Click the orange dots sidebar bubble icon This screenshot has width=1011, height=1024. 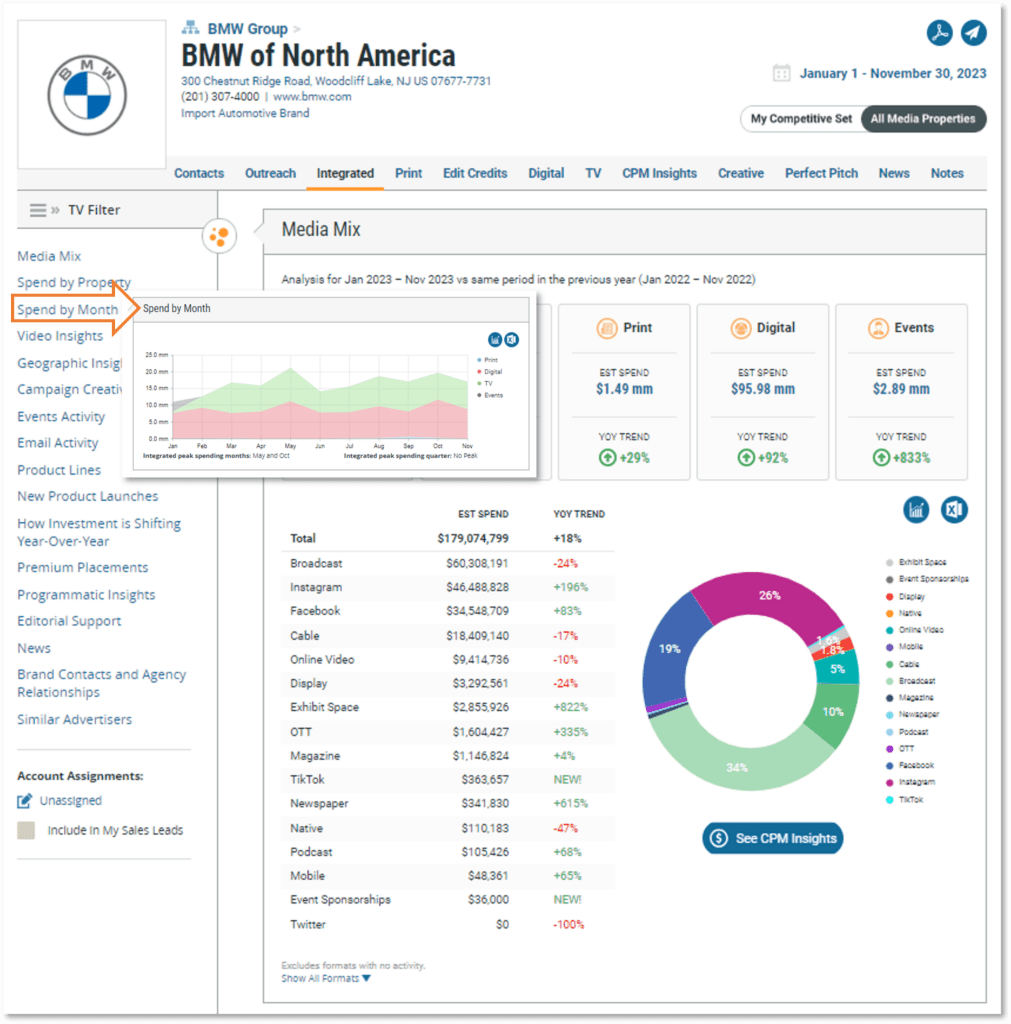(x=219, y=236)
